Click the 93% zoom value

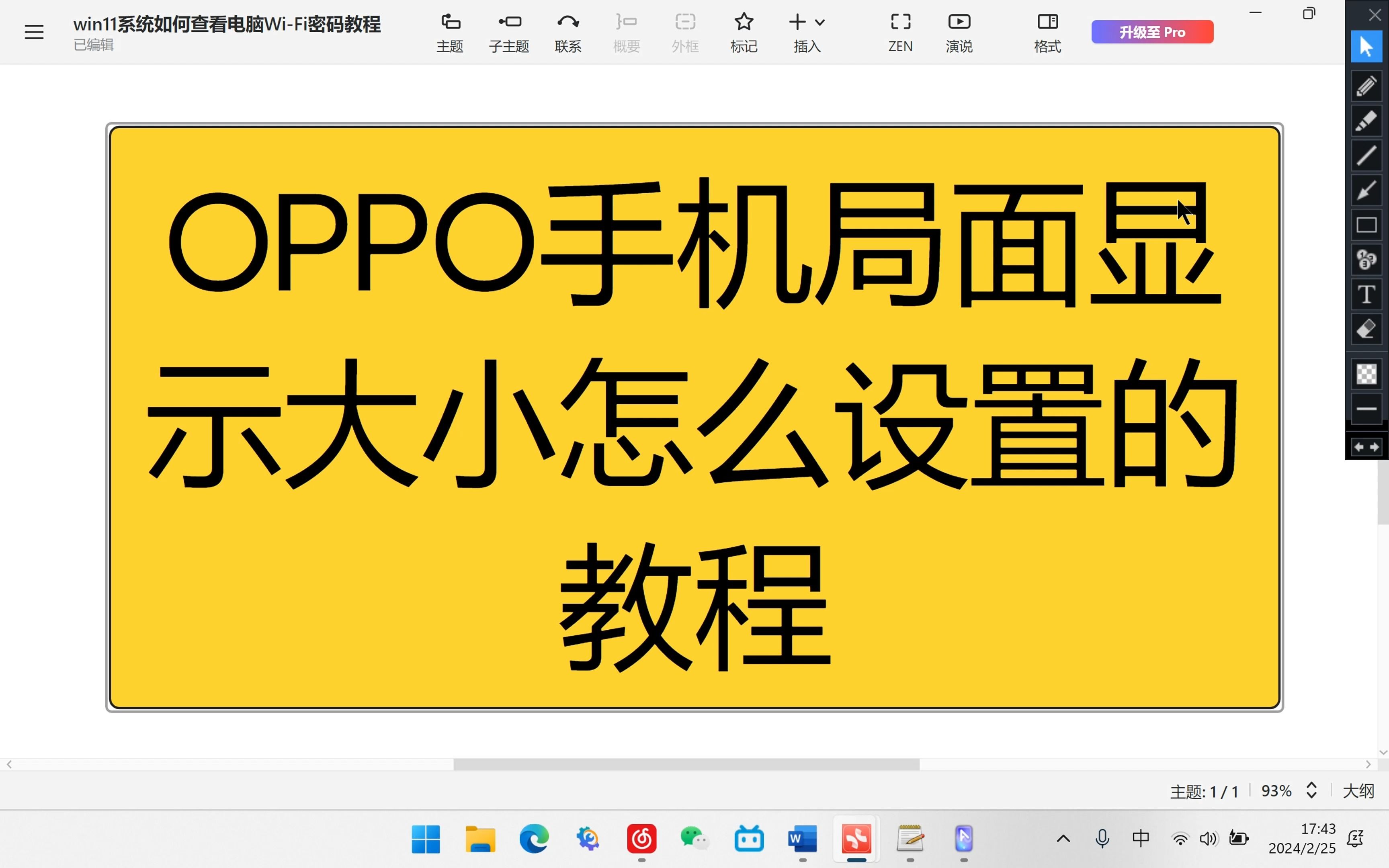[1276, 791]
